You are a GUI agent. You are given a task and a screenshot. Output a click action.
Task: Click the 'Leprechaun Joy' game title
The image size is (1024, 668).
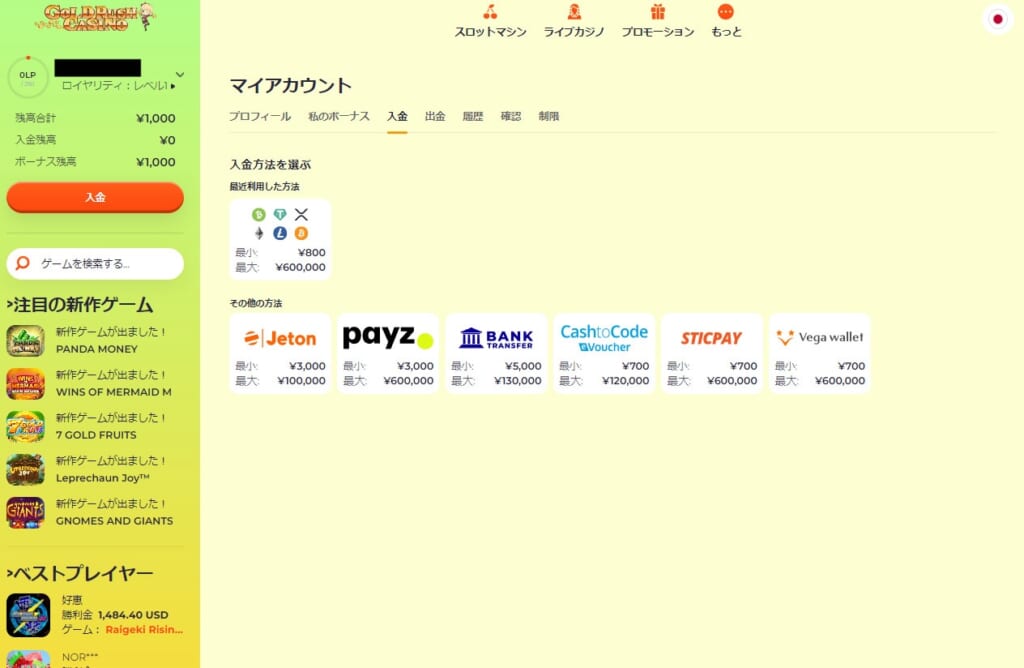(x=103, y=478)
